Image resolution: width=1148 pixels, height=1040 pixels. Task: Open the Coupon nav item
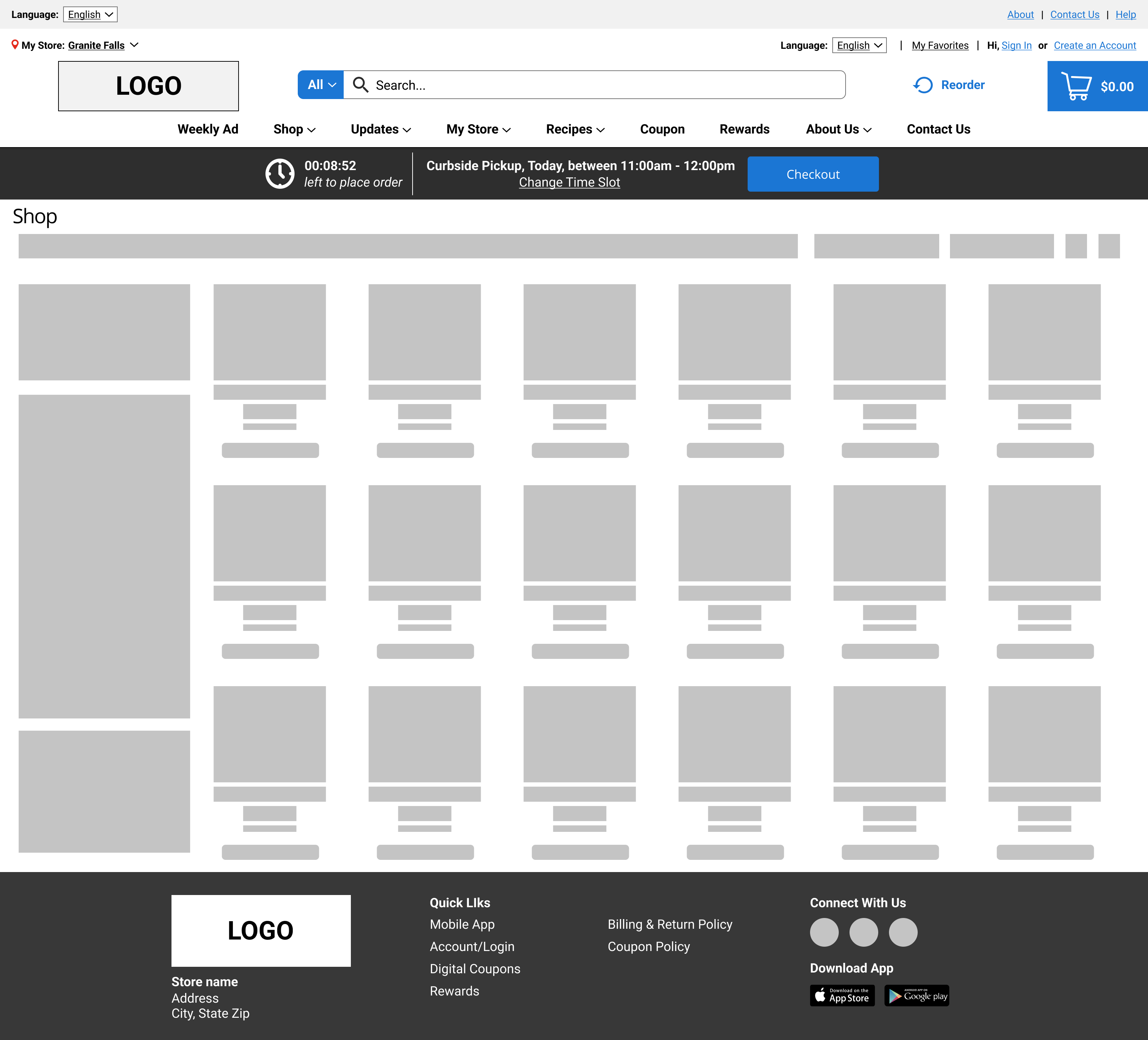point(662,129)
